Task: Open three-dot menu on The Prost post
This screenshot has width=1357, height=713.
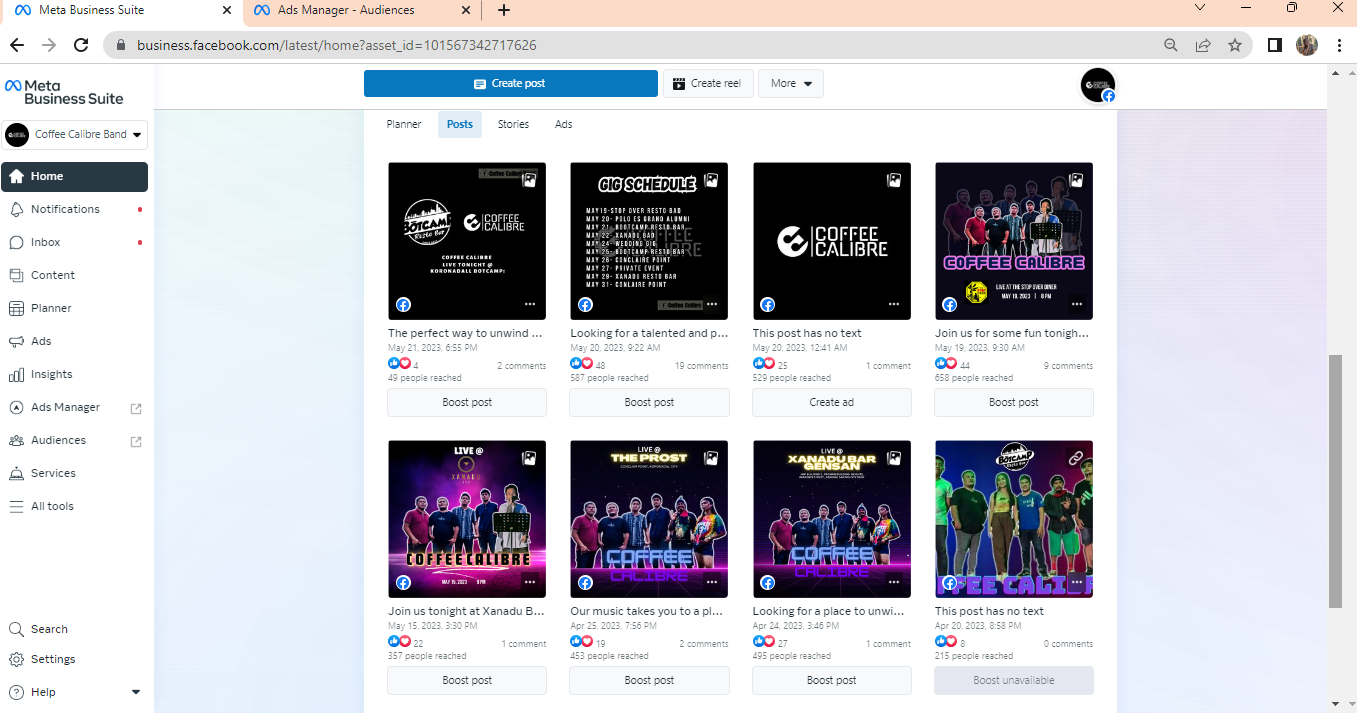Action: click(712, 582)
